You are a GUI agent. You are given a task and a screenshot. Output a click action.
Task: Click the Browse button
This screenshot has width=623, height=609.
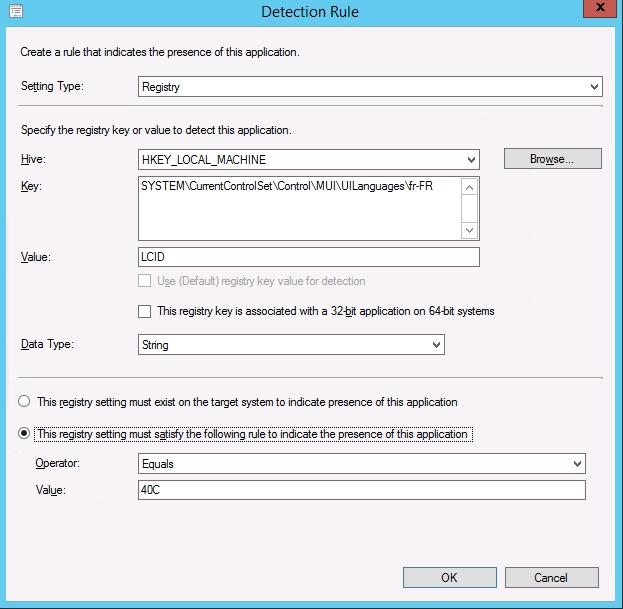pyautogui.click(x=552, y=159)
